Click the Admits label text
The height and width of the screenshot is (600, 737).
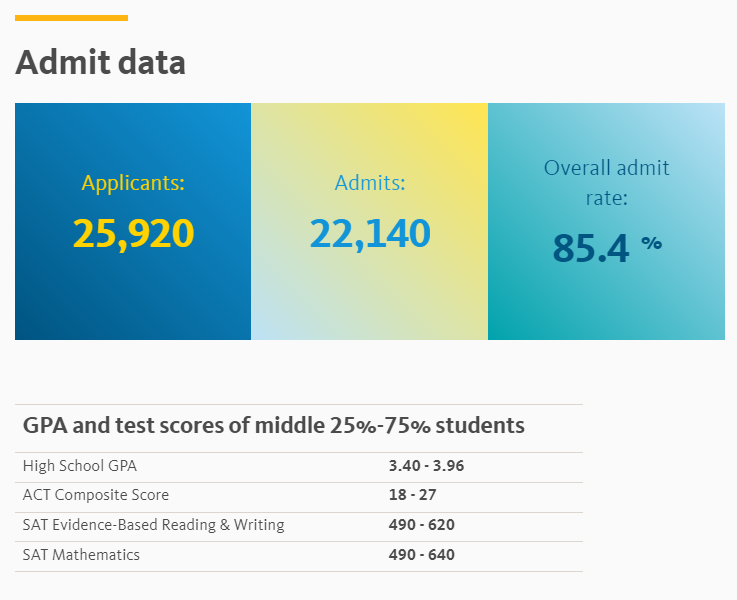(x=370, y=183)
